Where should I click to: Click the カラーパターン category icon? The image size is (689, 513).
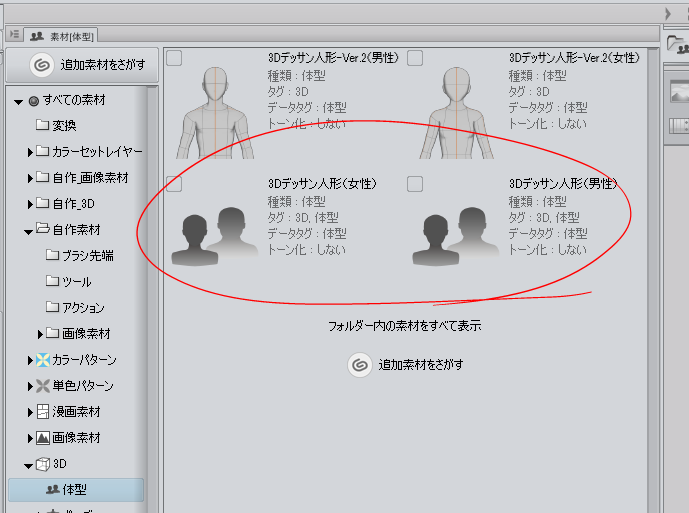[43, 360]
